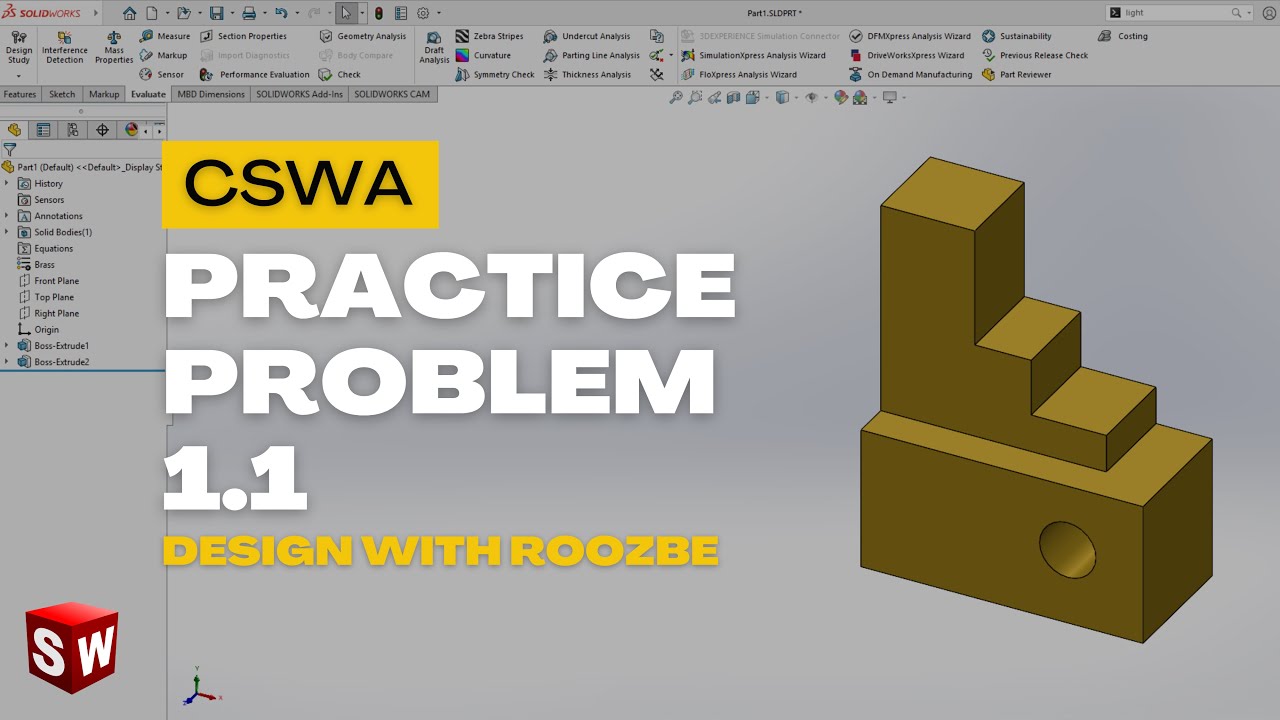Enable Curvature display
Screen dimensions: 1280x720
[483, 55]
